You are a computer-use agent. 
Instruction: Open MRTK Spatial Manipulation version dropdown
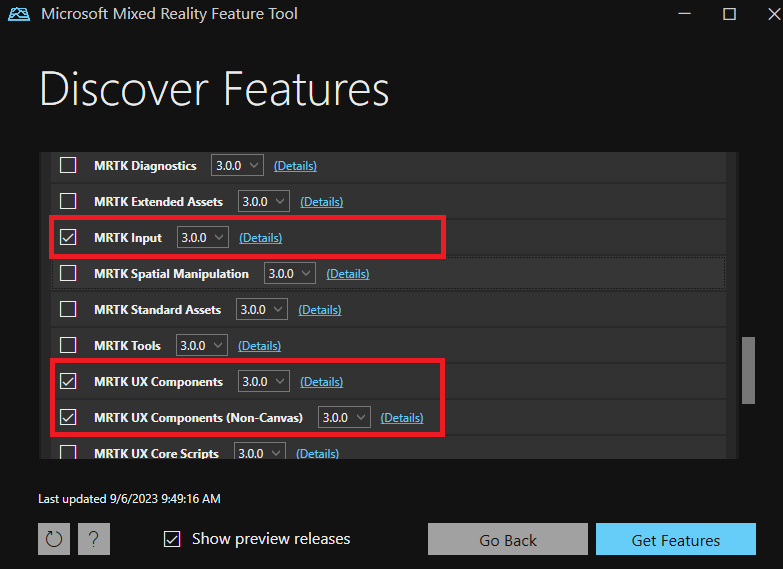click(290, 273)
